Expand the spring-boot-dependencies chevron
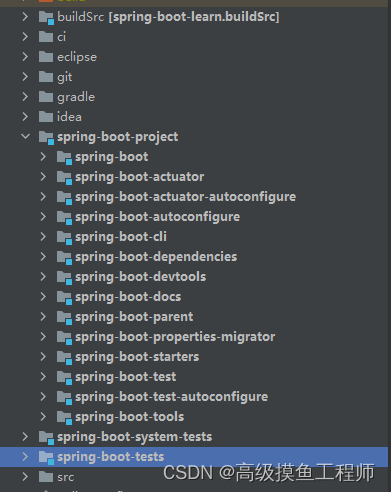This screenshot has height=492, width=391. click(43, 257)
